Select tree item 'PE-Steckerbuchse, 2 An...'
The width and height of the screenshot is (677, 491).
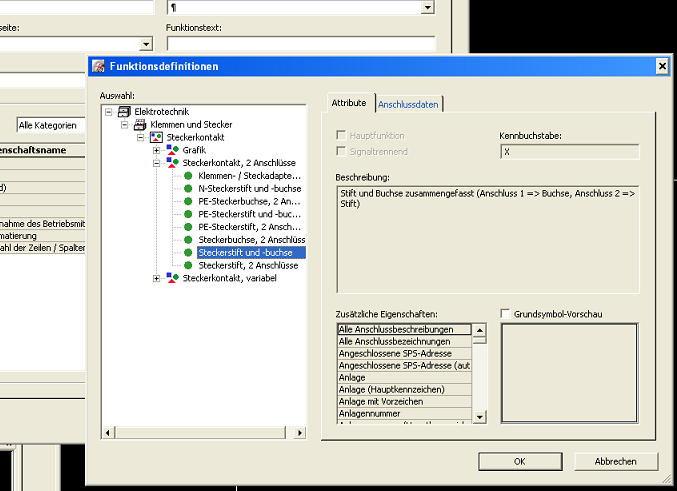[x=249, y=201]
